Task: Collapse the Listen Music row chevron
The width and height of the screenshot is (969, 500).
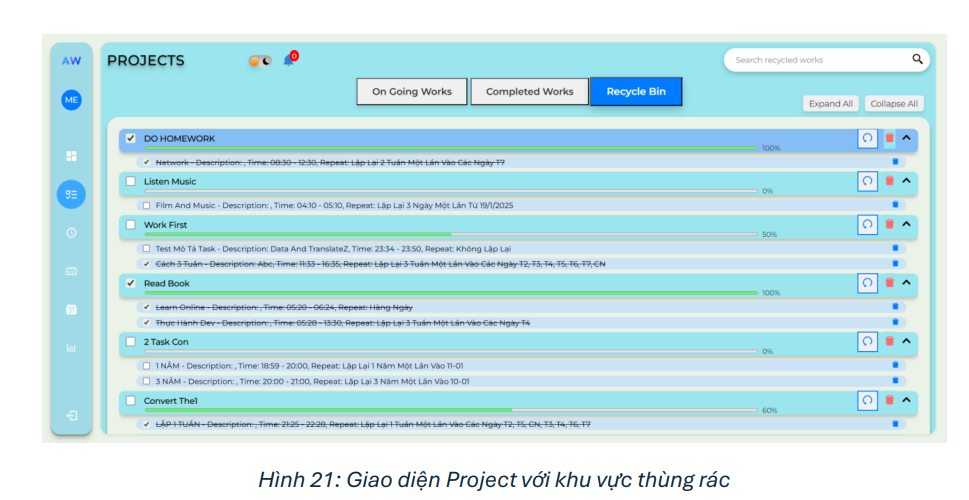Action: pos(907,181)
